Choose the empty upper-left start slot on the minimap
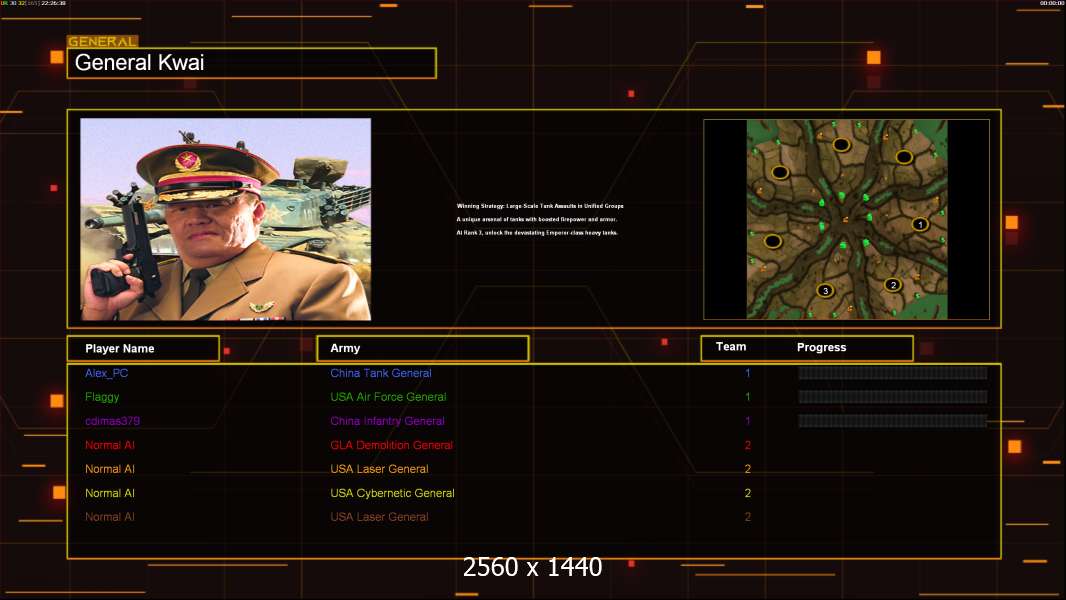 (x=780, y=172)
